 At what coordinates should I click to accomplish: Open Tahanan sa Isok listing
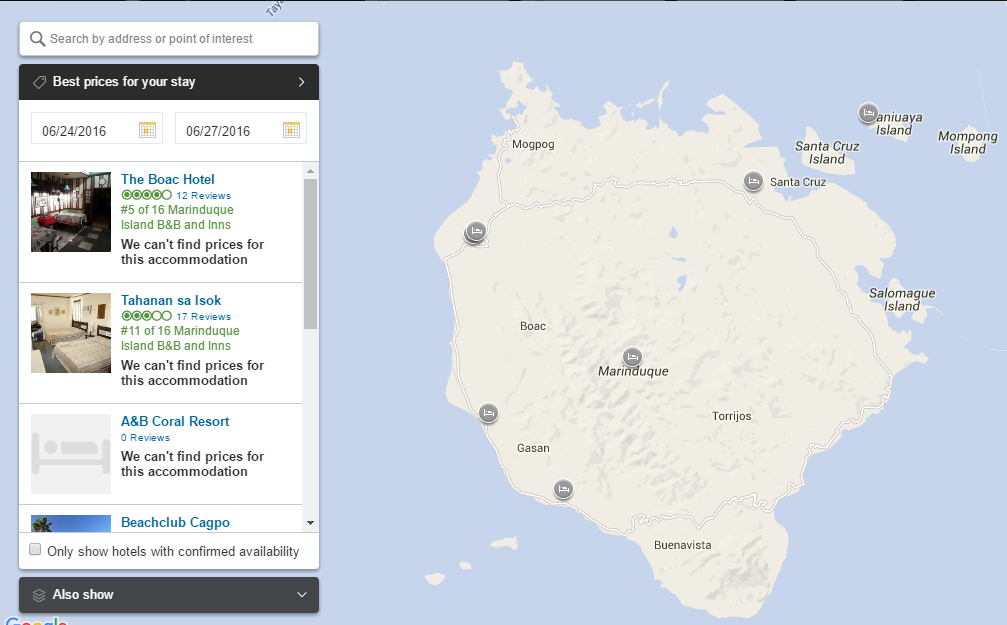(171, 300)
